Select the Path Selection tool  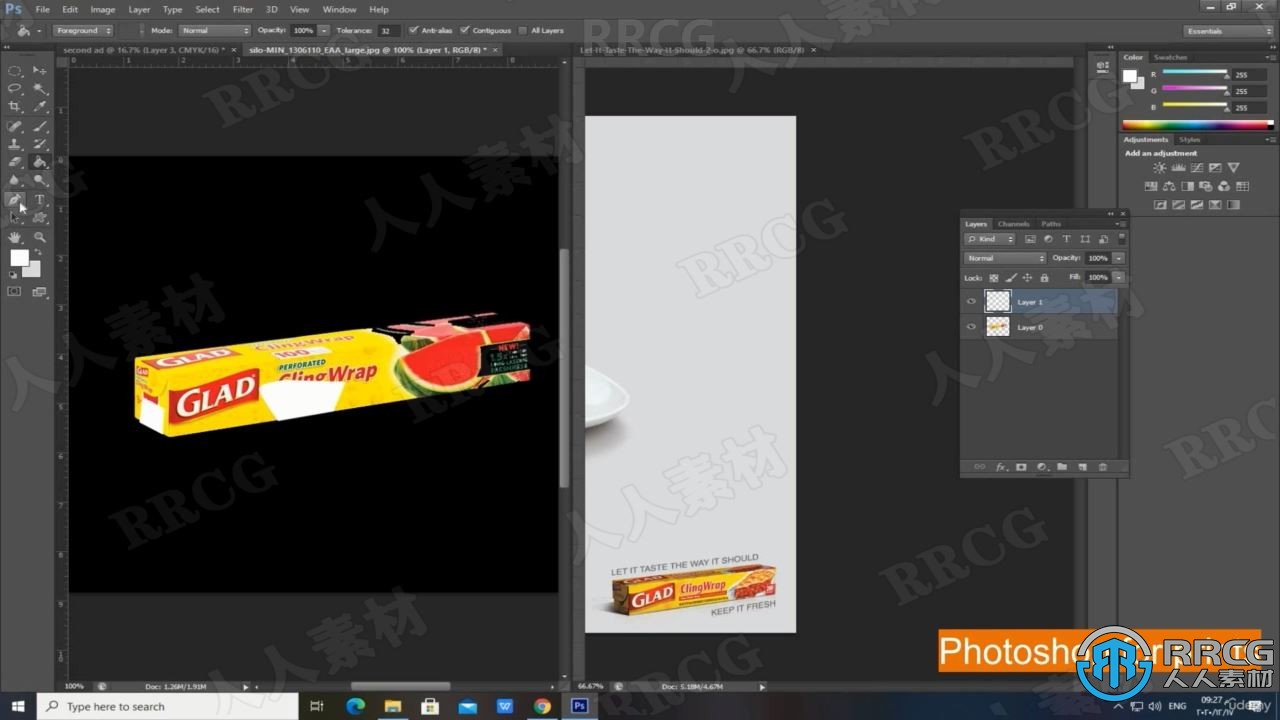[15, 218]
